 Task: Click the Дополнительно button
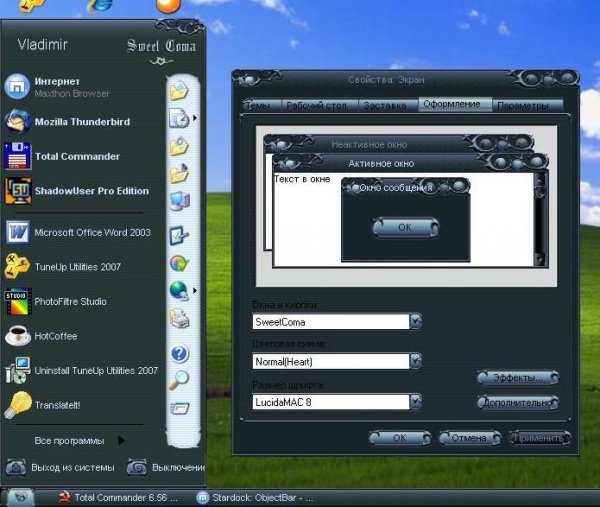tap(517, 403)
